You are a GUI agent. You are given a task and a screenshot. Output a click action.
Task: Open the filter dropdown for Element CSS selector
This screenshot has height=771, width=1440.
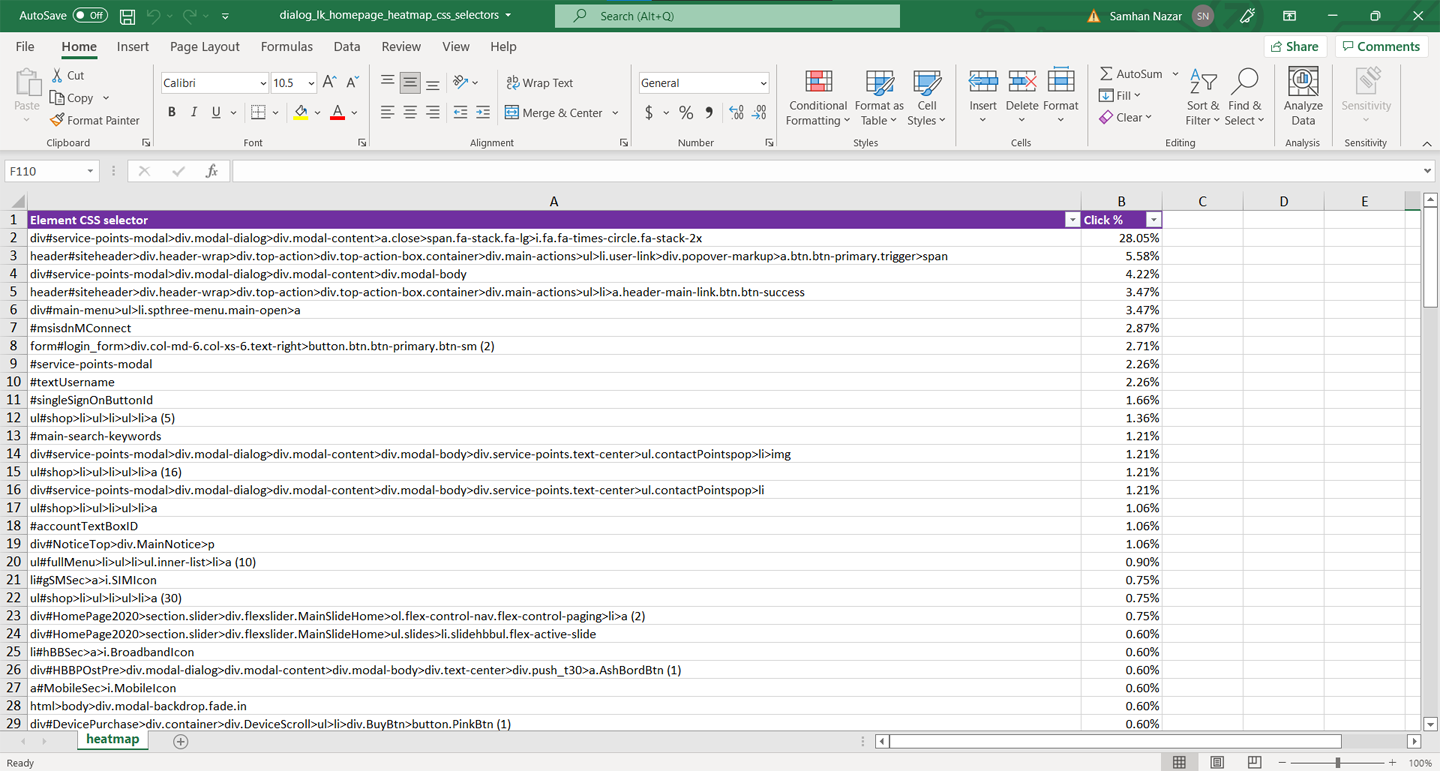click(x=1072, y=220)
